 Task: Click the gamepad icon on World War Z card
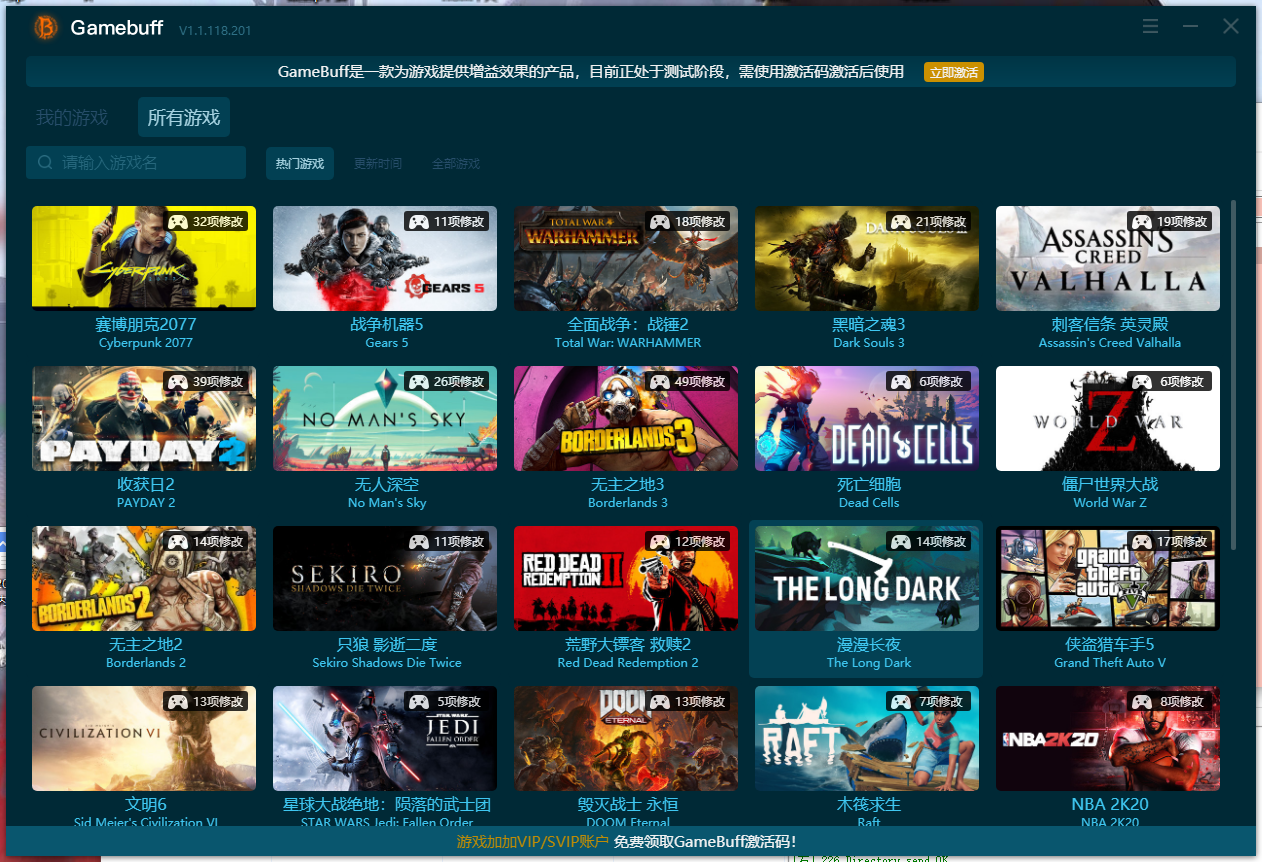coord(1141,381)
